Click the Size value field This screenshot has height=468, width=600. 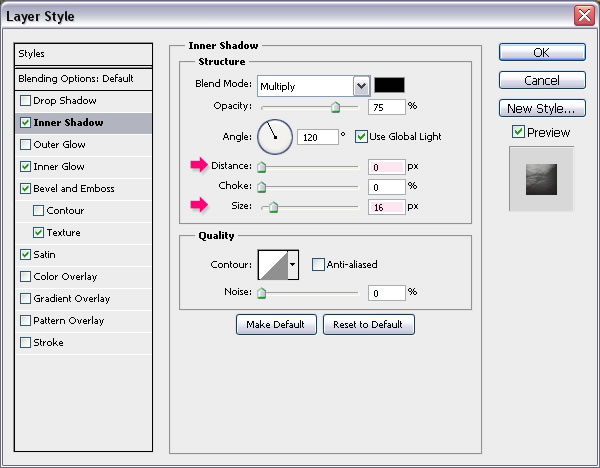[386, 207]
